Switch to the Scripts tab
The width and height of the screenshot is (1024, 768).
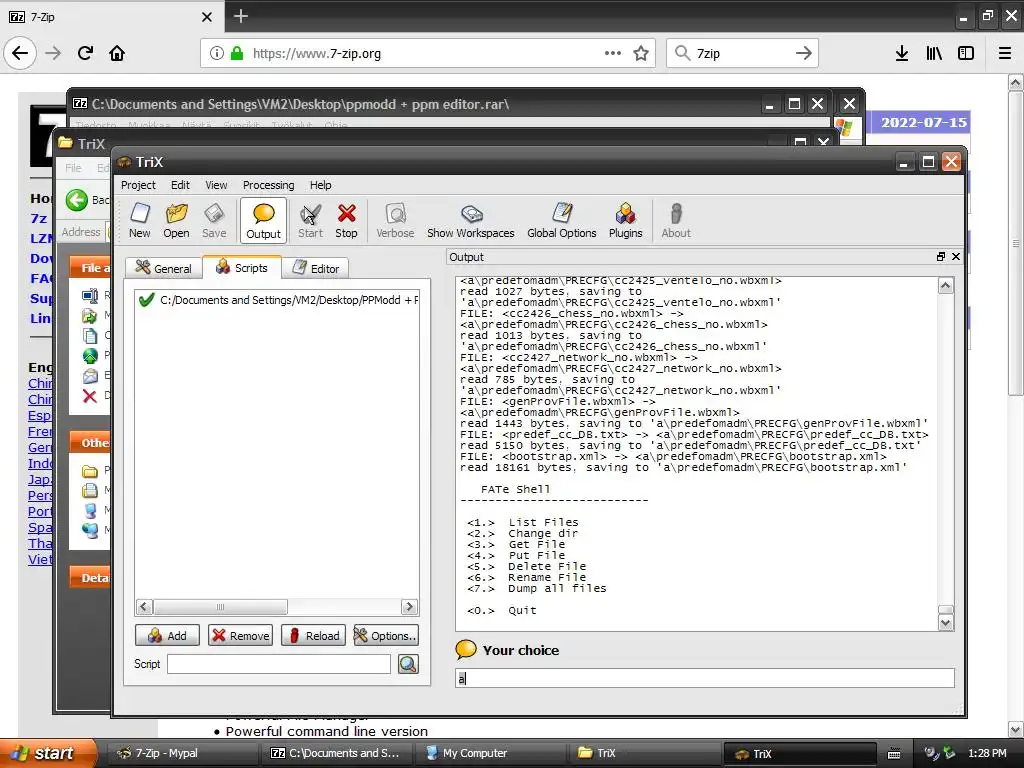[242, 267]
